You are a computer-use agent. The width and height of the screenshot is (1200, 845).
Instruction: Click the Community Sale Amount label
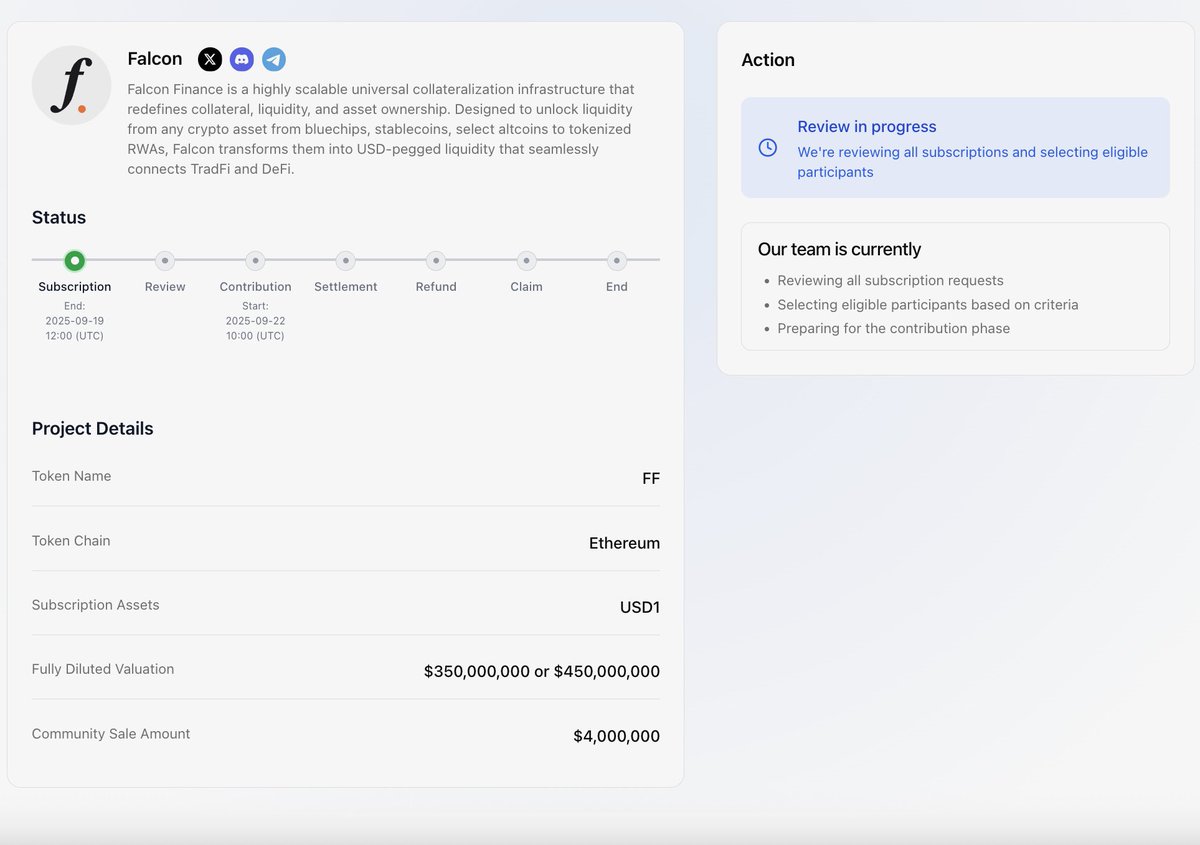111,734
